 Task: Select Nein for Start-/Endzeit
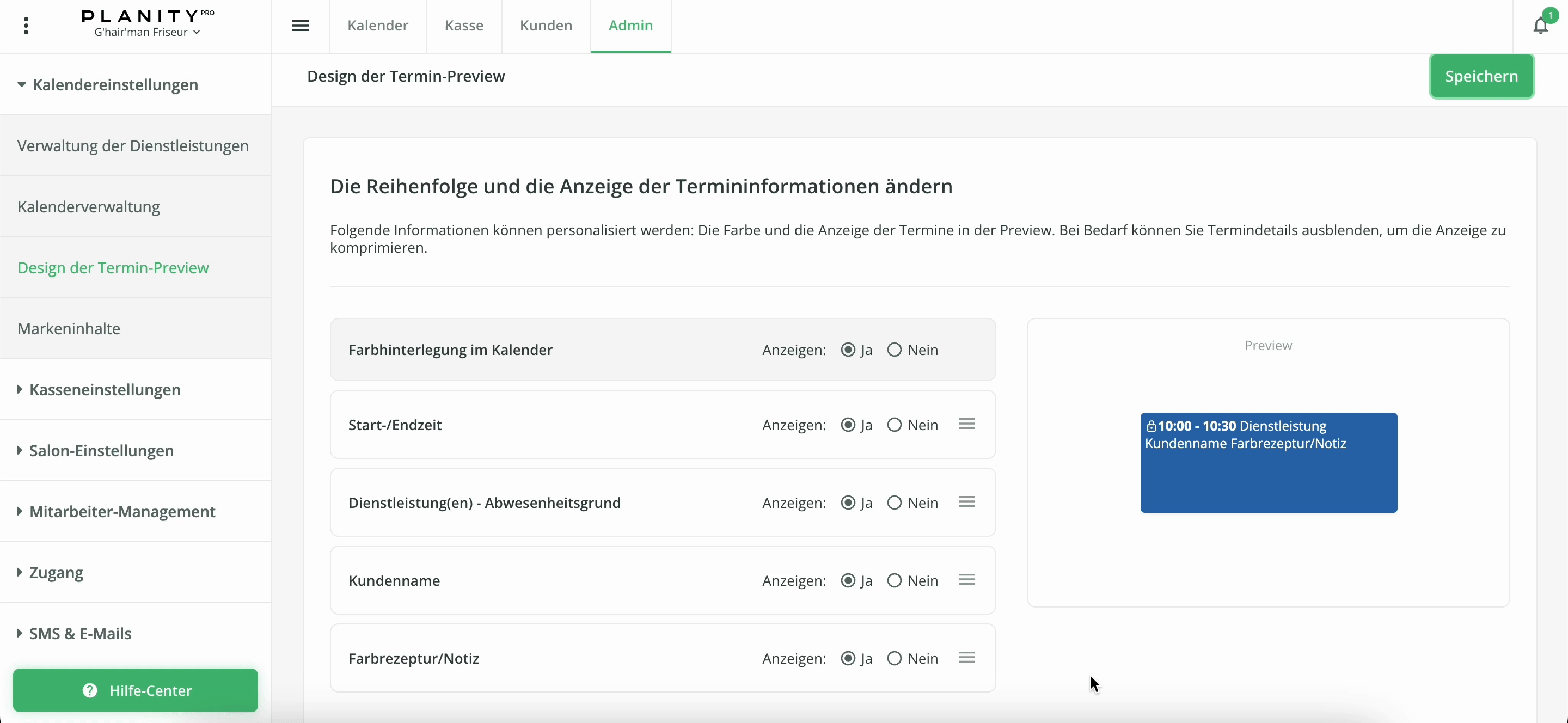(x=894, y=425)
